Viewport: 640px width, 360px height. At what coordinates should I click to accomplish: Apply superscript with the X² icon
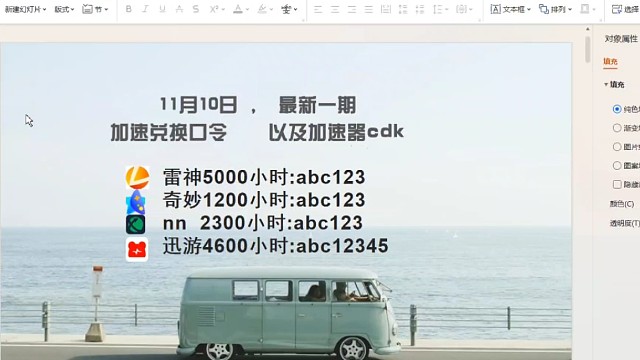pos(214,9)
